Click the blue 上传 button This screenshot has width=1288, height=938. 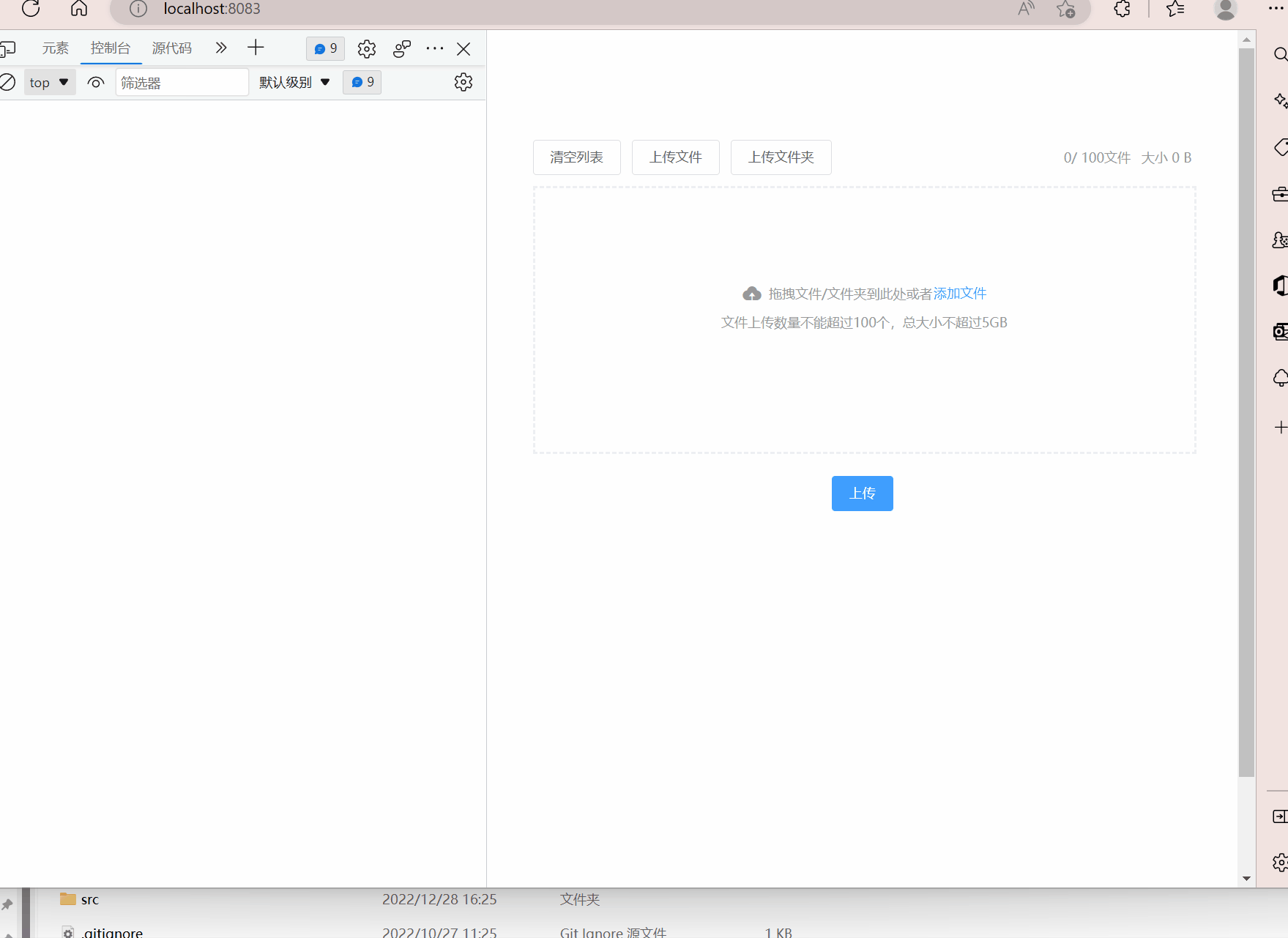[863, 494]
